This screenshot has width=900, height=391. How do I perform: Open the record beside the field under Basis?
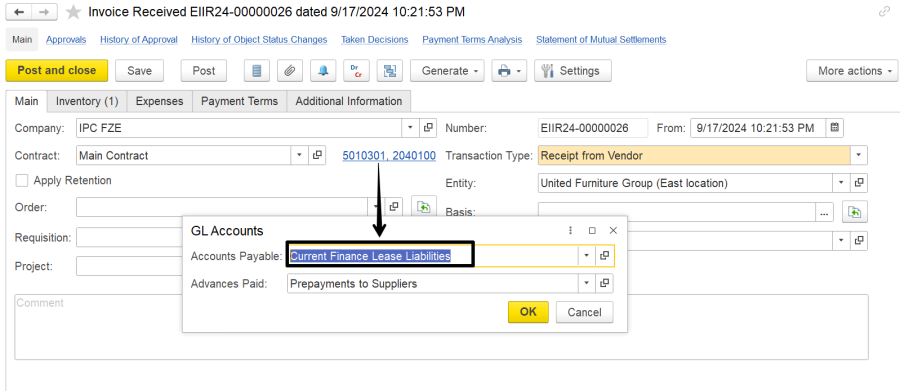pyautogui.click(x=859, y=241)
